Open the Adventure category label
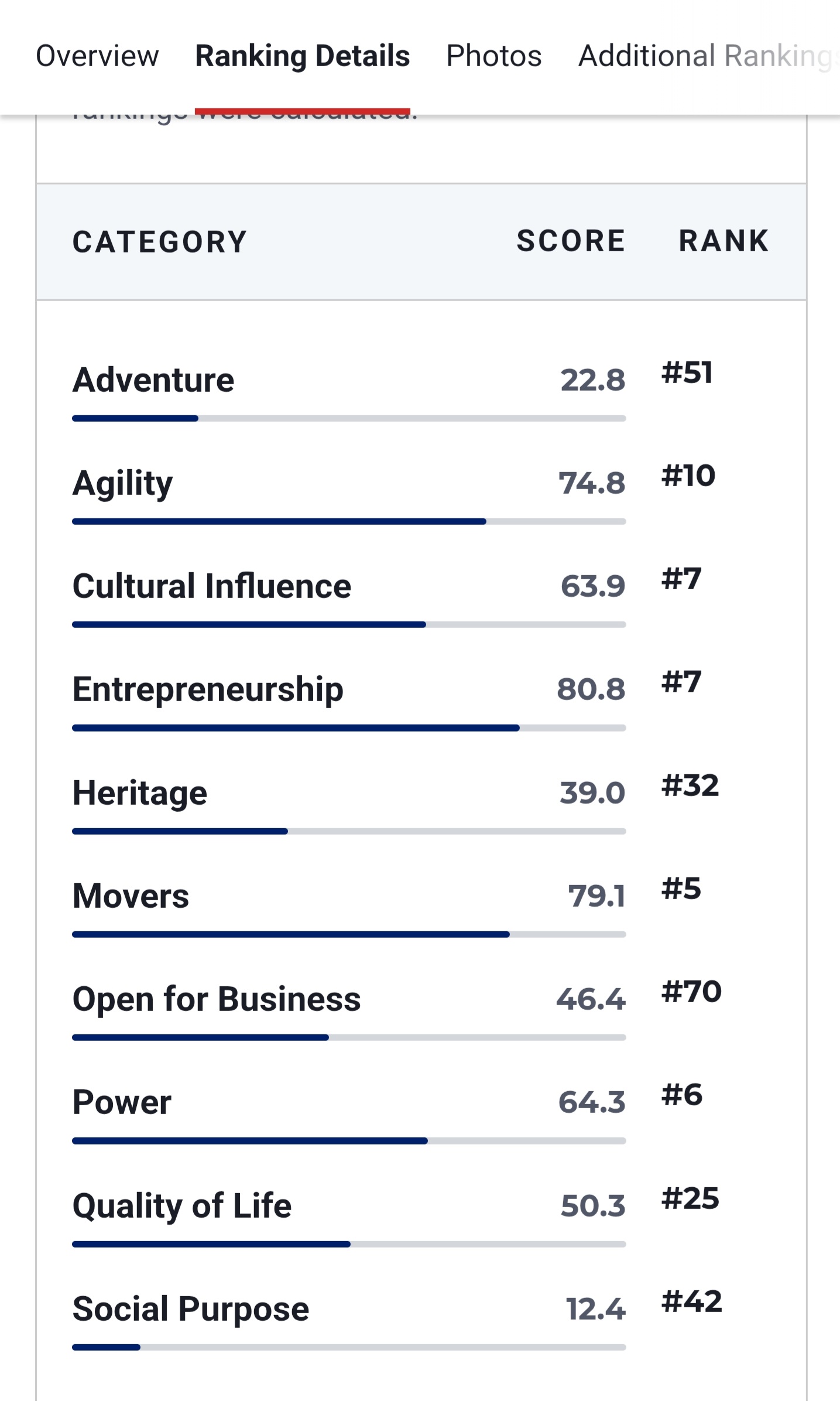The image size is (840, 1401). pyautogui.click(x=153, y=380)
